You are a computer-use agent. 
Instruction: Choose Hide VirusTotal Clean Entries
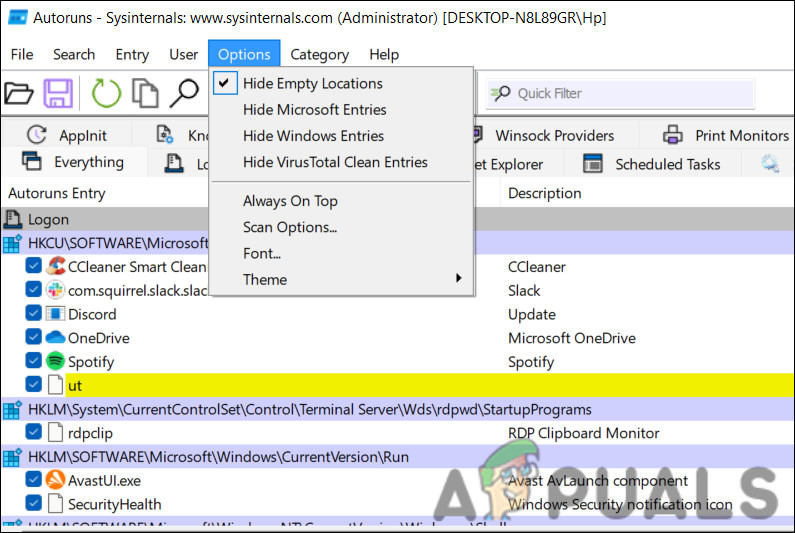pyautogui.click(x=342, y=162)
